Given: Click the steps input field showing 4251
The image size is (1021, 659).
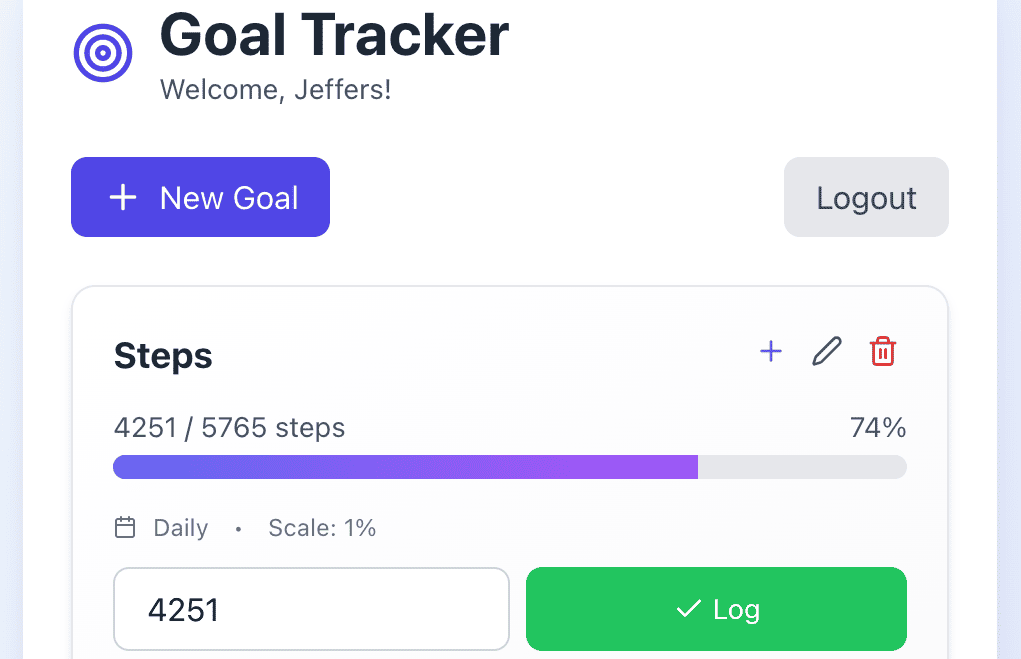Looking at the screenshot, I should tap(310, 608).
